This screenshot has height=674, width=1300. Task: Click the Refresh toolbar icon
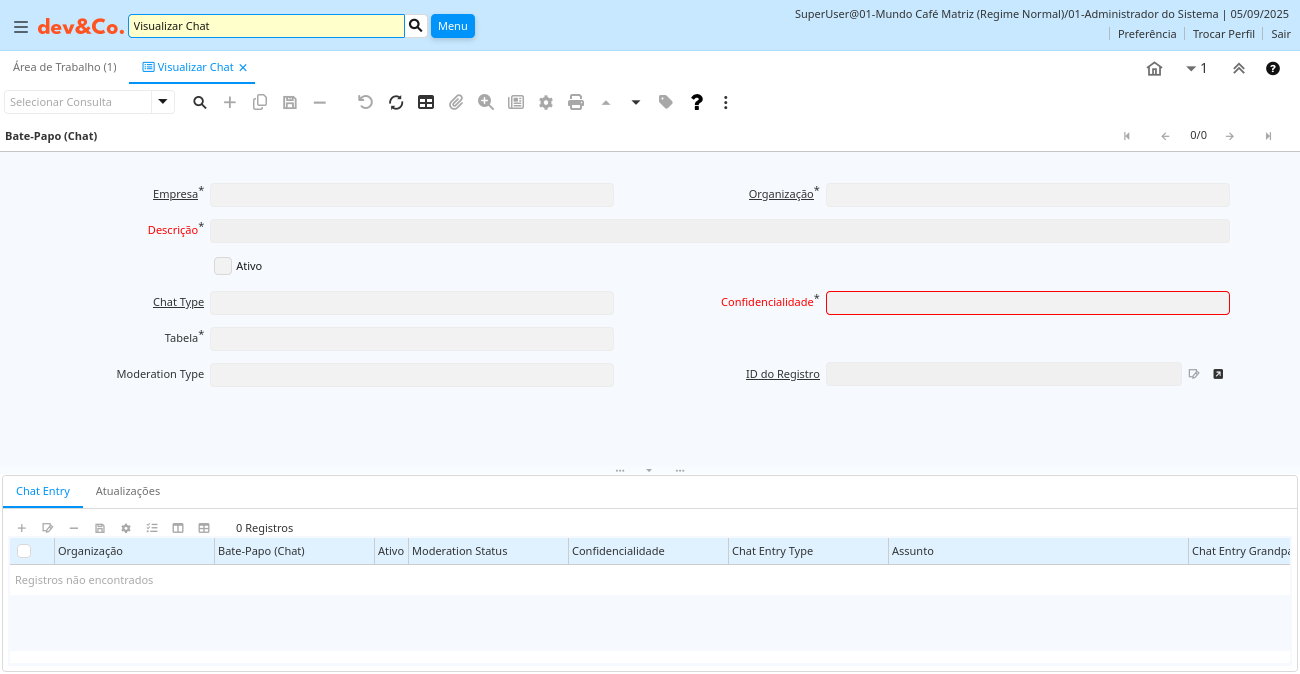tap(396, 102)
